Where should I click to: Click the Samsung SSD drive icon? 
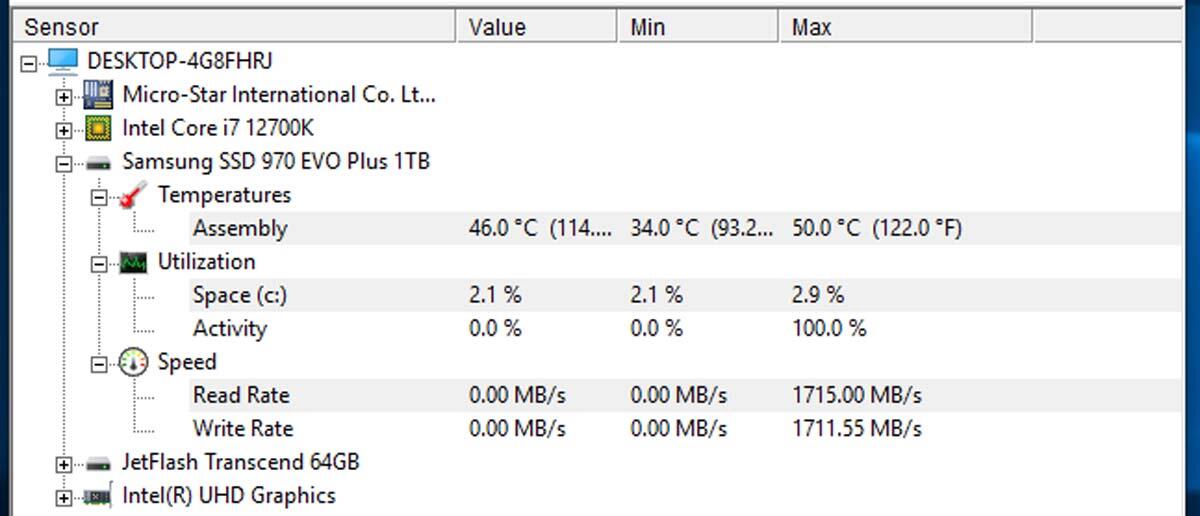[x=97, y=162]
